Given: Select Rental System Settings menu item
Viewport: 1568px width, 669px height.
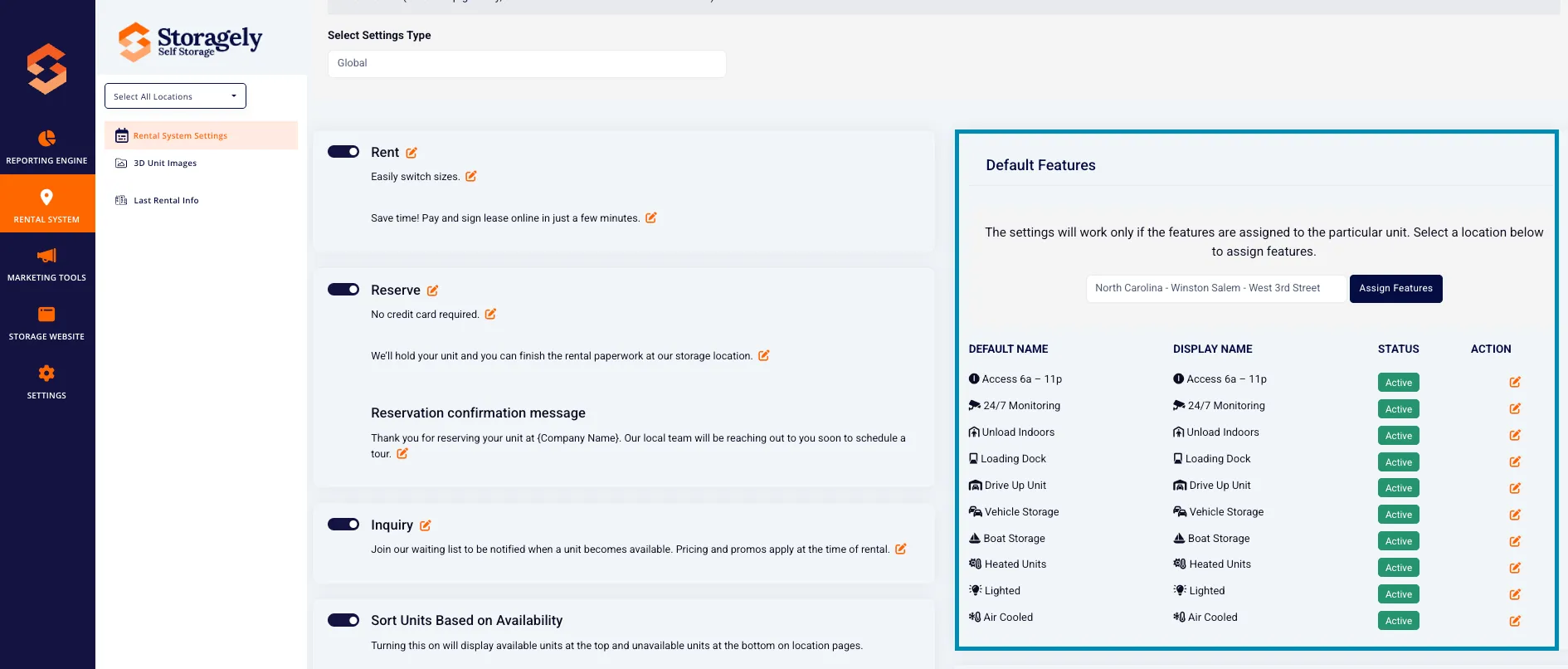Looking at the screenshot, I should 201,135.
